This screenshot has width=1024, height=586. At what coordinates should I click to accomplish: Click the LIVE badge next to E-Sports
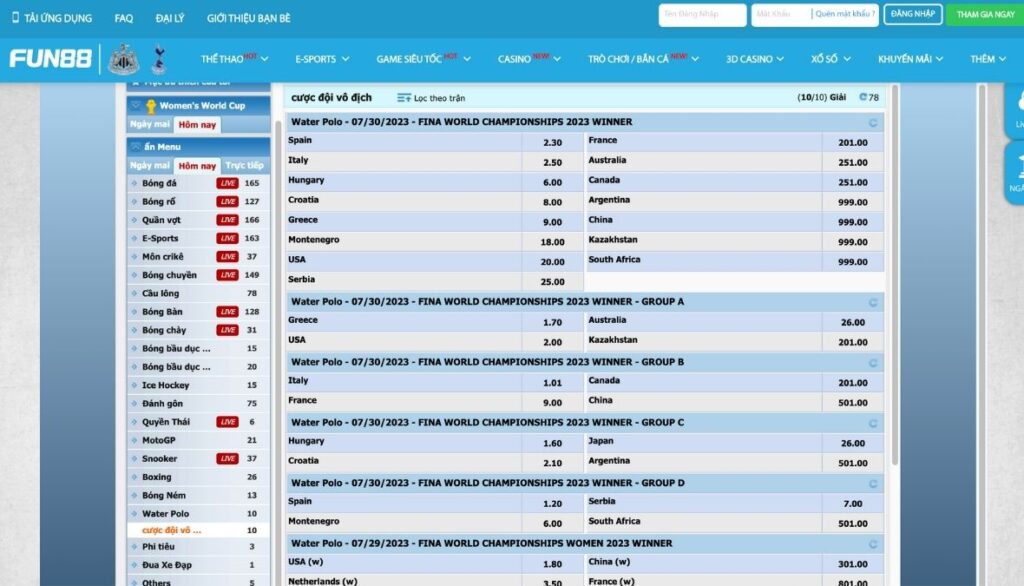click(227, 238)
